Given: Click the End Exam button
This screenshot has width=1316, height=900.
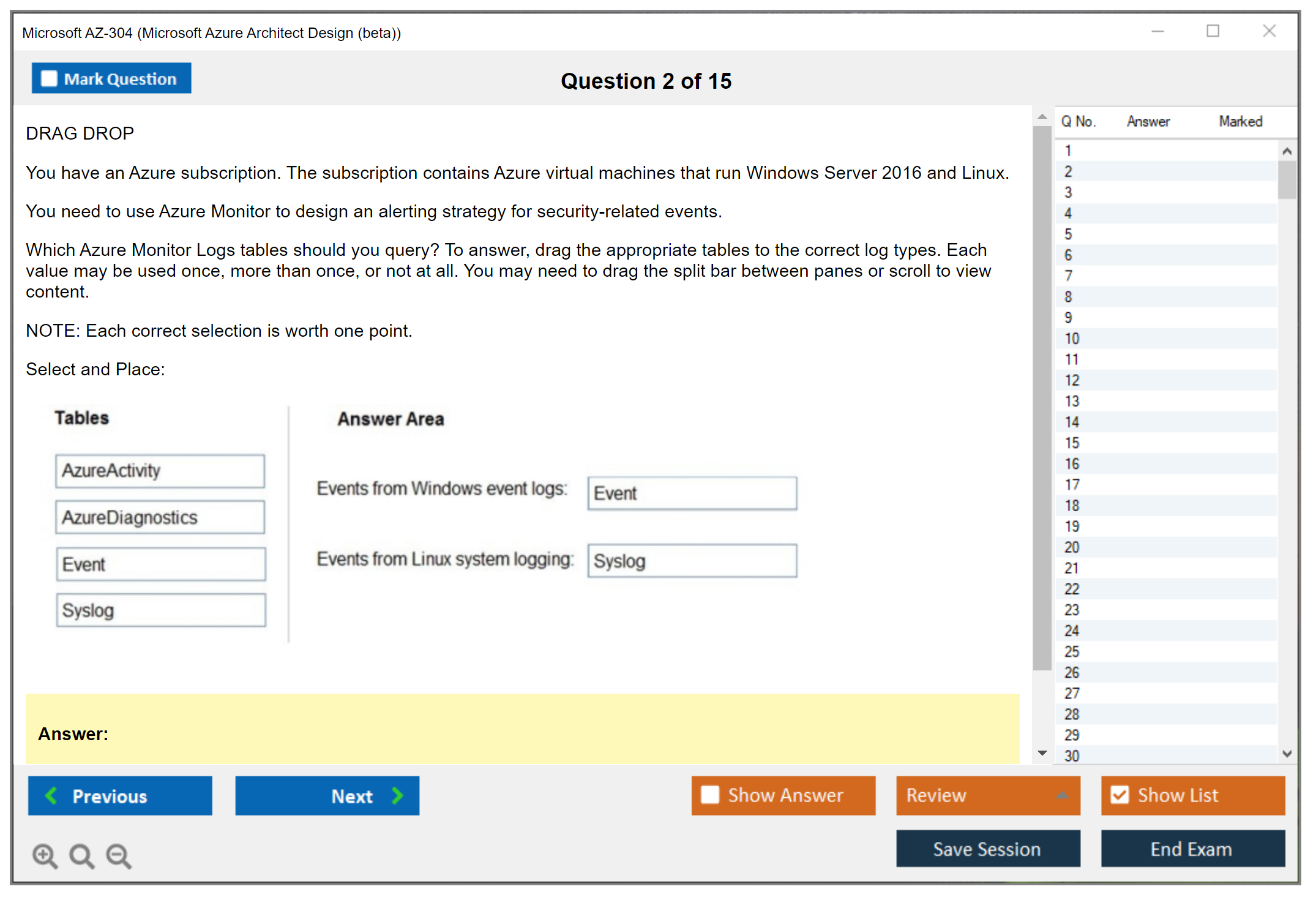Looking at the screenshot, I should [1192, 849].
